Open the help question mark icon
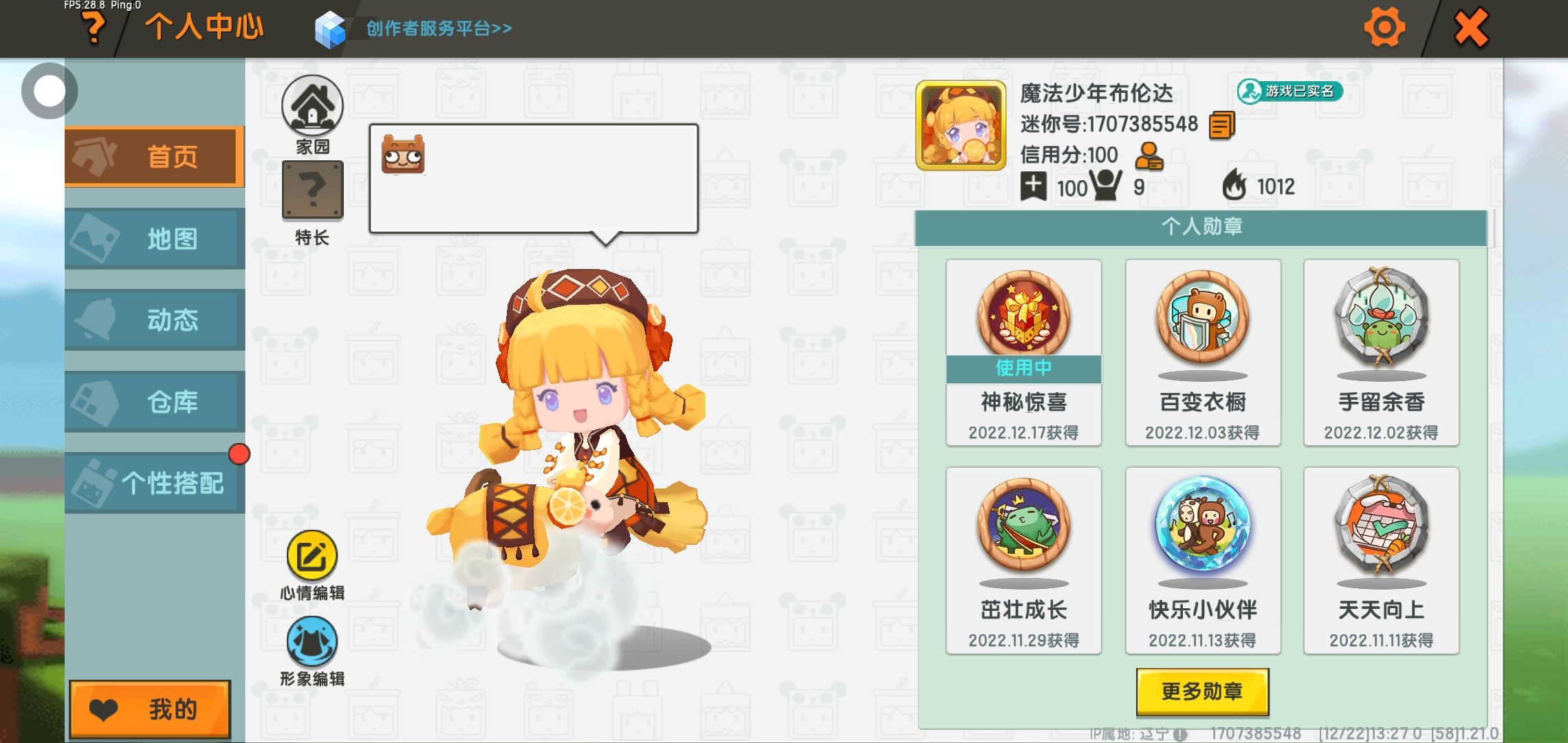The width and height of the screenshot is (1568, 743). [x=94, y=29]
